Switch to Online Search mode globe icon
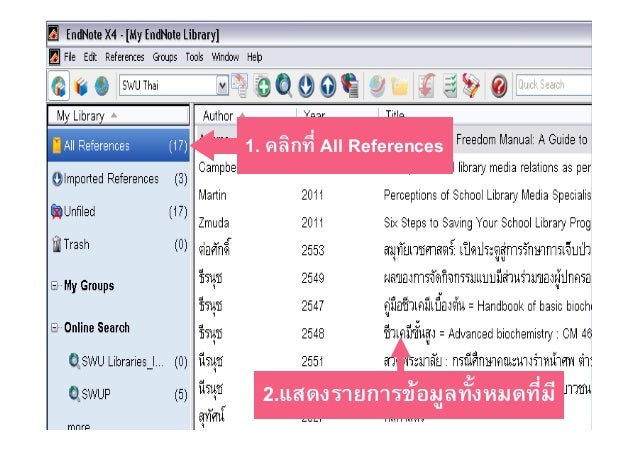Screen dimensions: 638x452 tap(102, 86)
